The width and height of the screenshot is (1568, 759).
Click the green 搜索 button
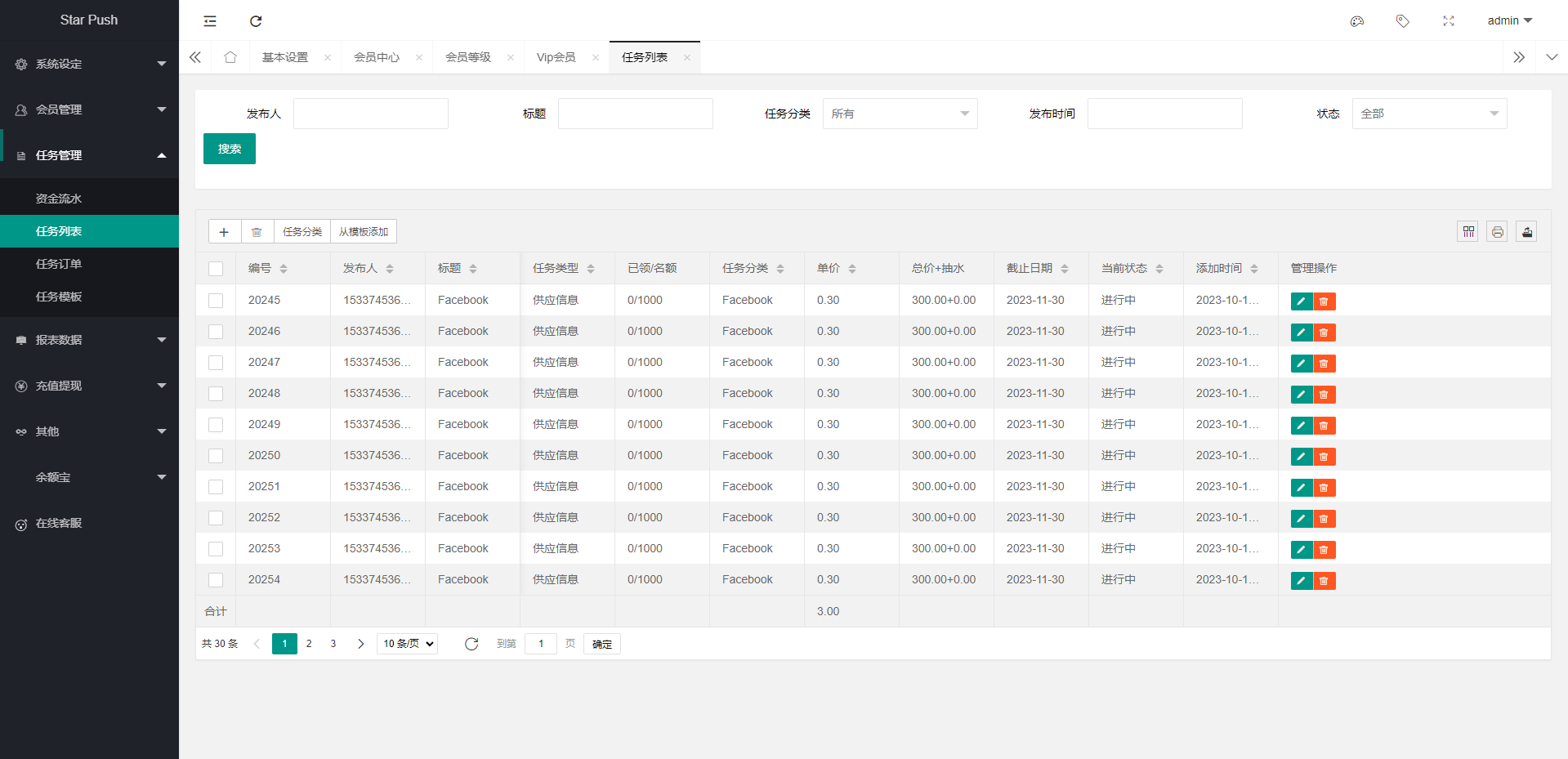point(230,149)
